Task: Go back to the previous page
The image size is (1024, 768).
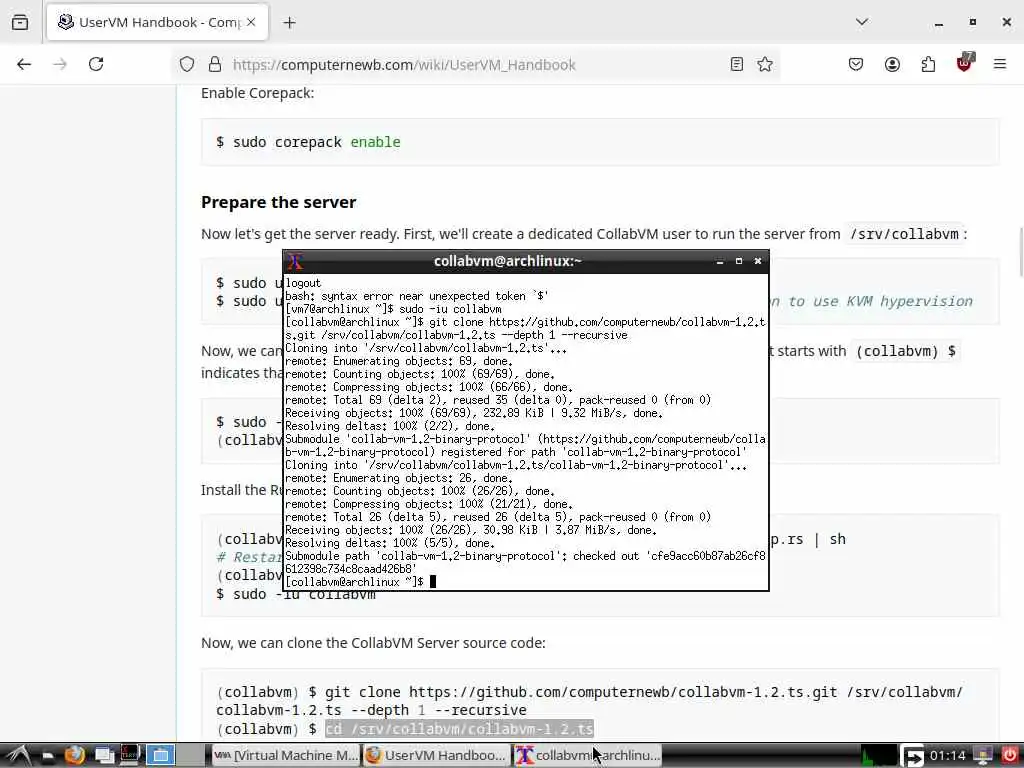Action: 24,64
